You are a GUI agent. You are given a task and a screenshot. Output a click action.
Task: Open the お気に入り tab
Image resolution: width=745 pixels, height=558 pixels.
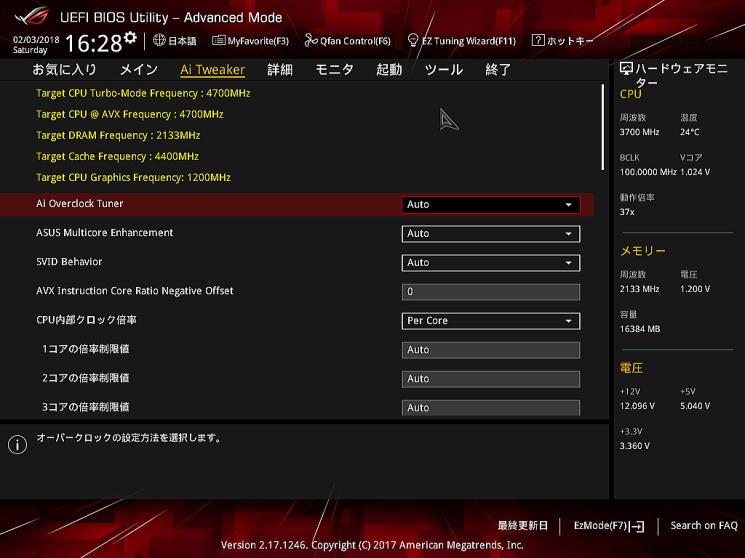click(x=64, y=70)
